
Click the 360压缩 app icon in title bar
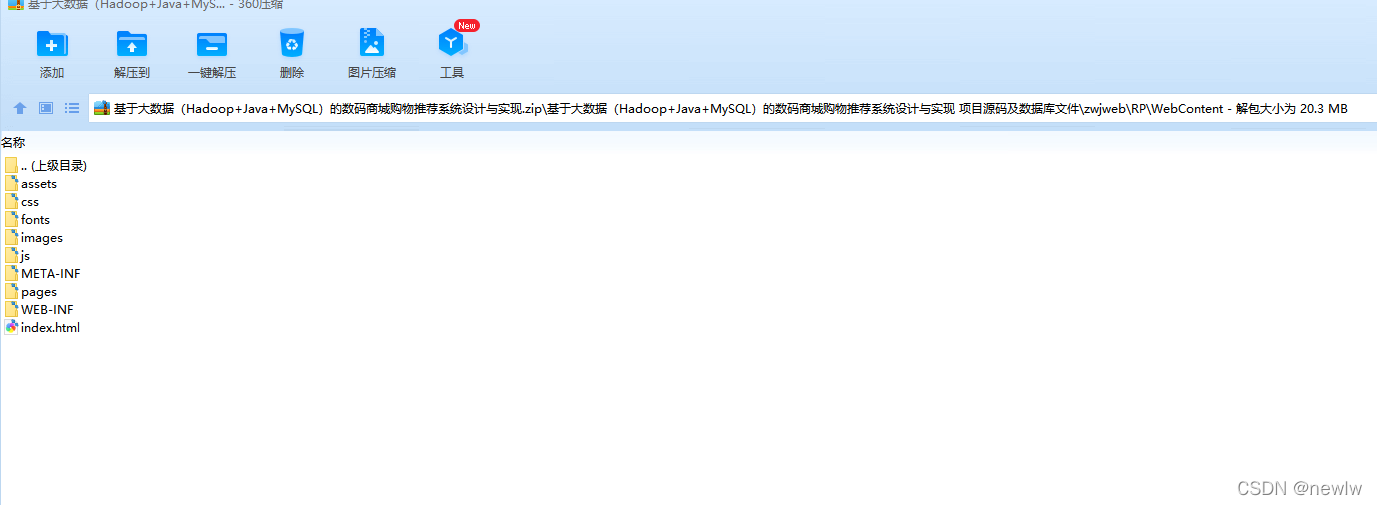point(15,4)
